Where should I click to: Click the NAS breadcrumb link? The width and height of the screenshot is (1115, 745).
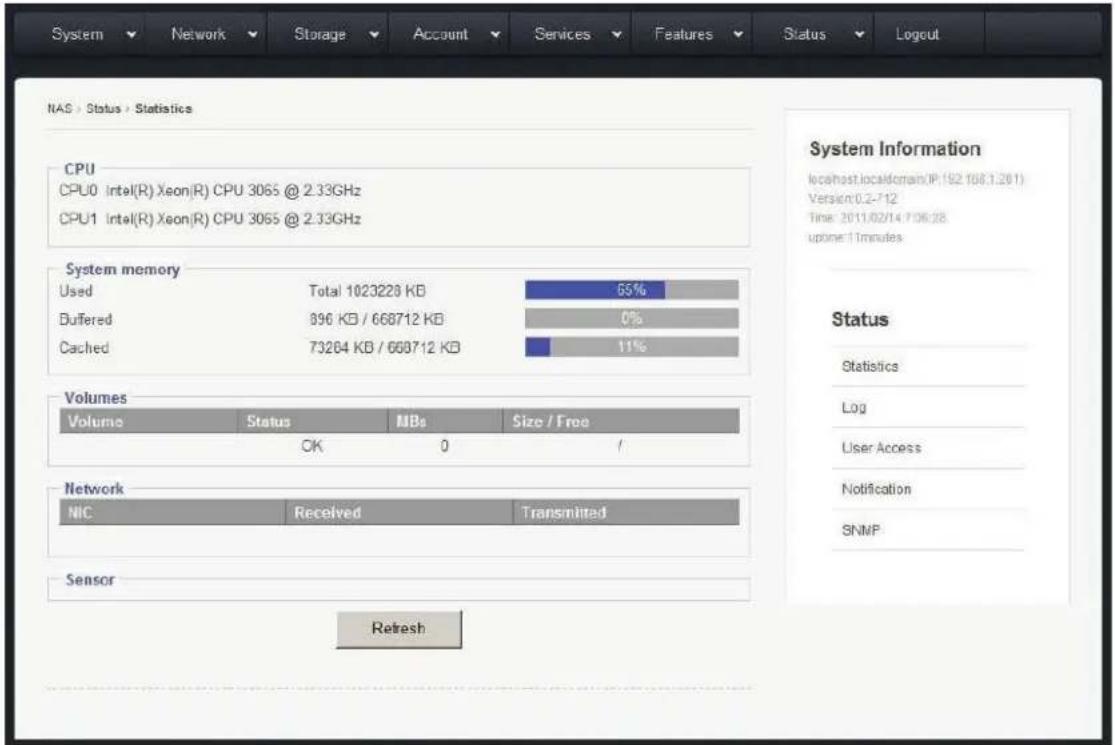tap(59, 109)
